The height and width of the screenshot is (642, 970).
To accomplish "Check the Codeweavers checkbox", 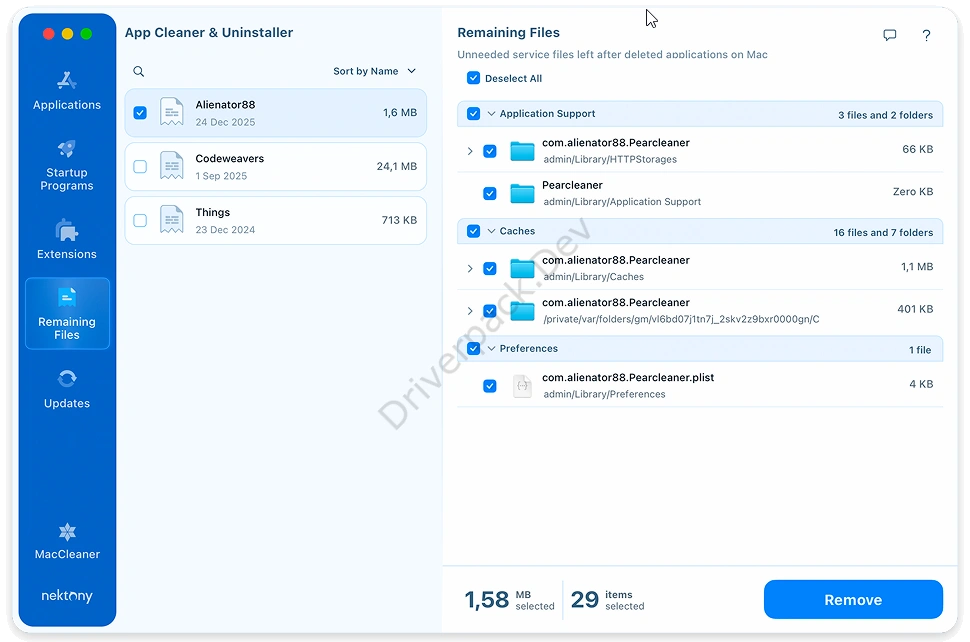I will click(140, 166).
